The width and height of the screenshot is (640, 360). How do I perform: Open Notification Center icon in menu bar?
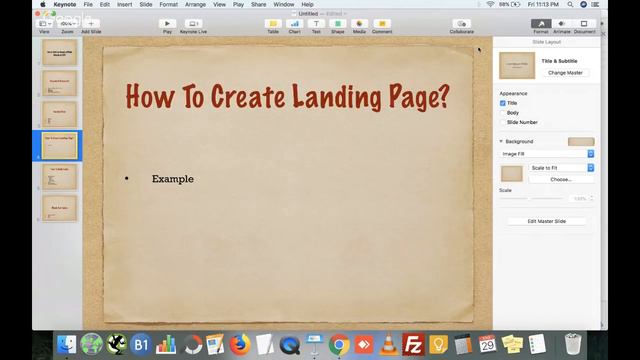tap(596, 4)
